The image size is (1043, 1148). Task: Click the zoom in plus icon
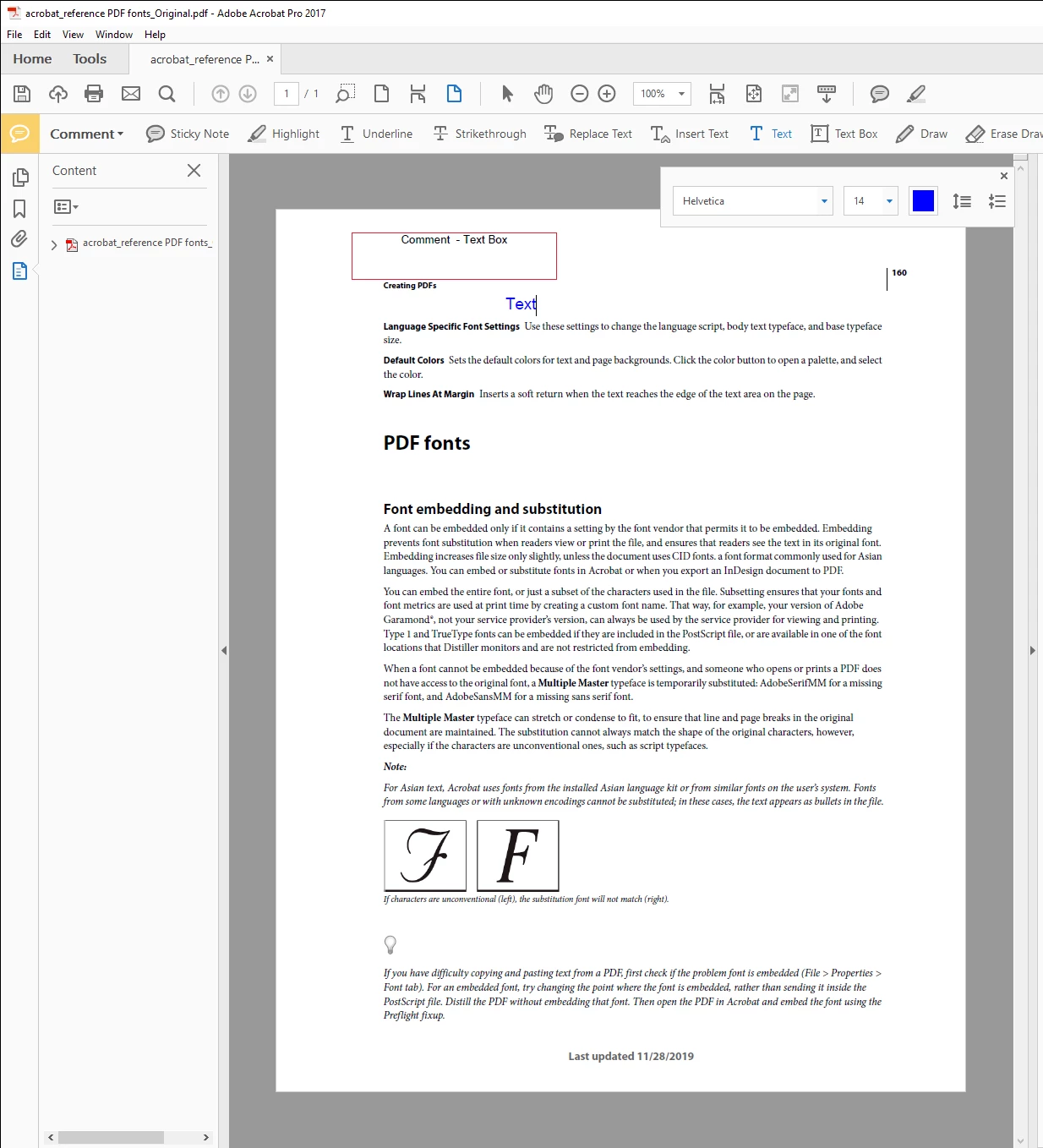[607, 94]
